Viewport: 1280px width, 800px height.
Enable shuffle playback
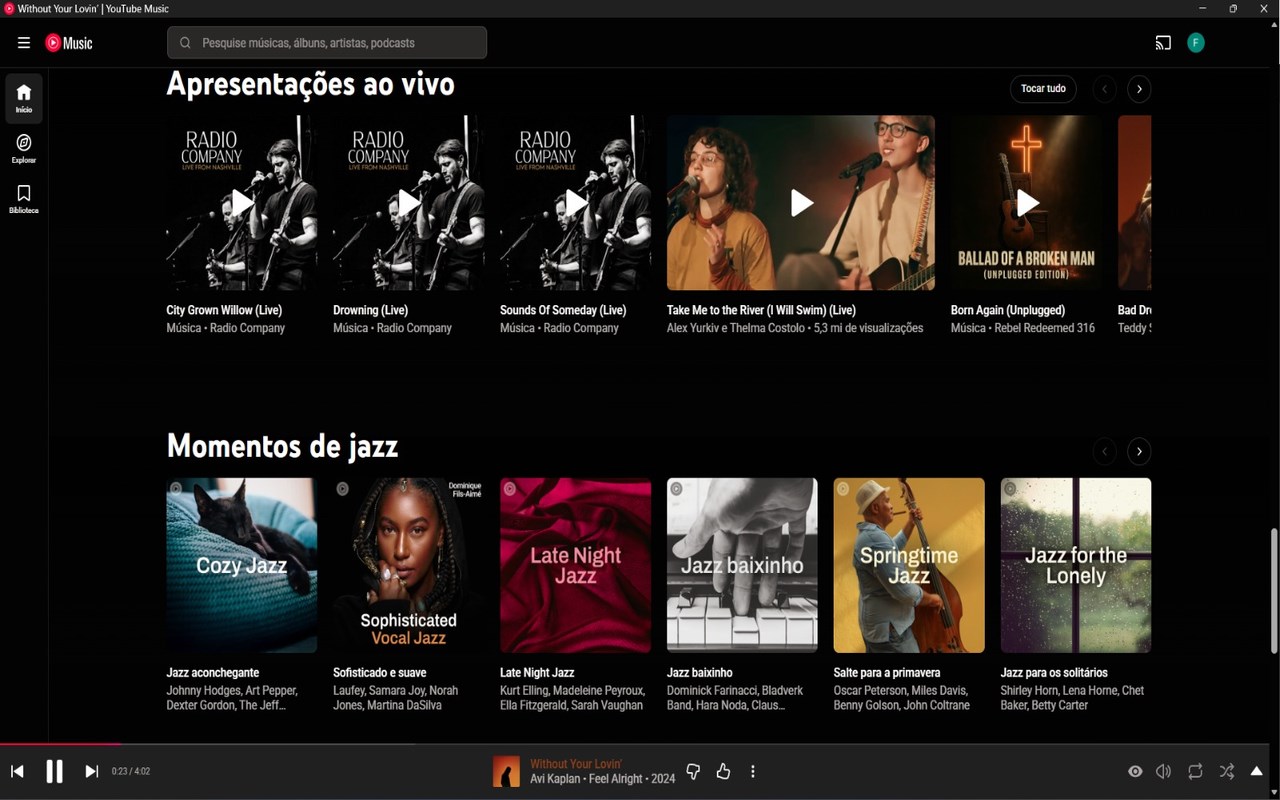[x=1226, y=771]
